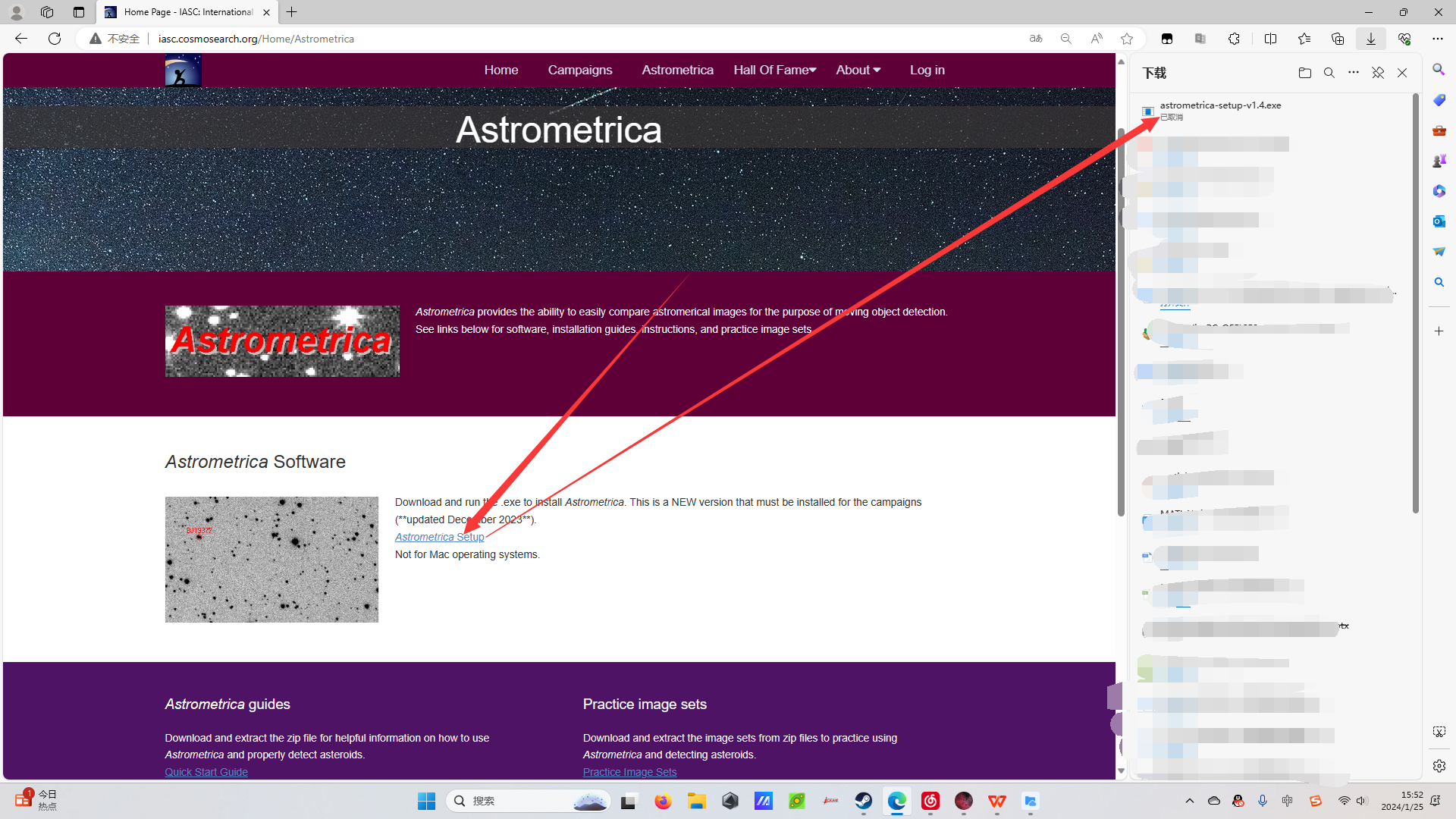Expand the Hall Of Fame dropdown

(775, 70)
